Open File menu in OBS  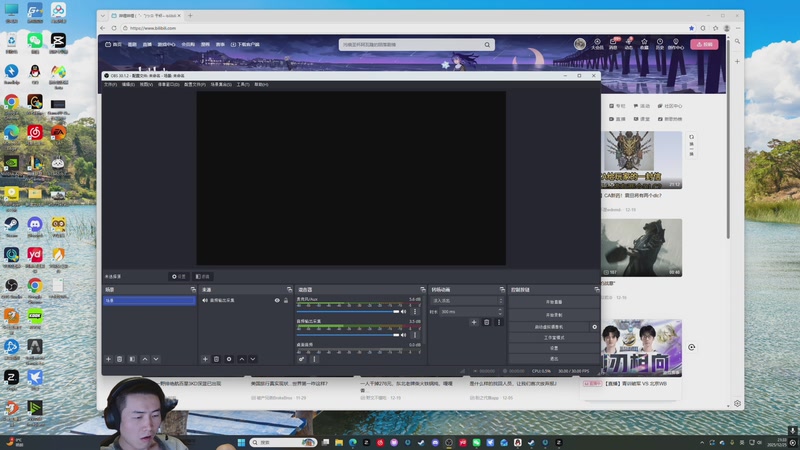click(110, 85)
